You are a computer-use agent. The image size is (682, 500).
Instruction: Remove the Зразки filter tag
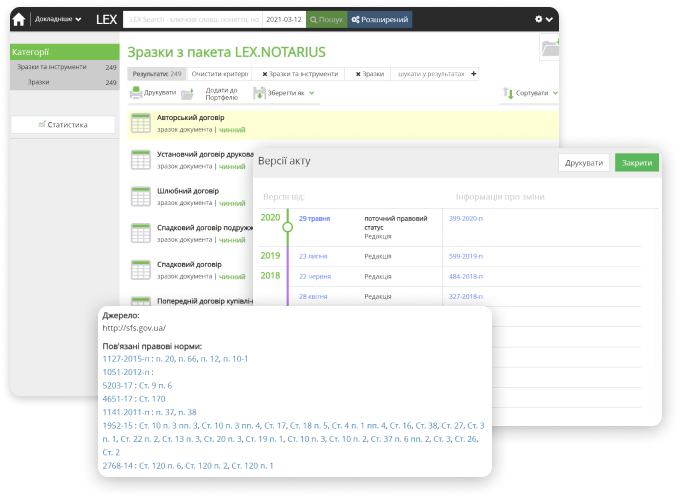[x=358, y=74]
